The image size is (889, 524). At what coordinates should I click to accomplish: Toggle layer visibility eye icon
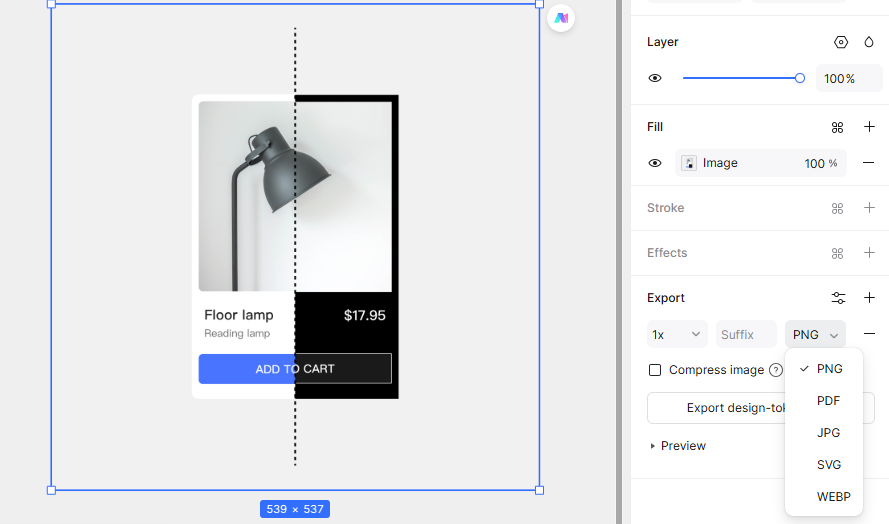coord(655,78)
